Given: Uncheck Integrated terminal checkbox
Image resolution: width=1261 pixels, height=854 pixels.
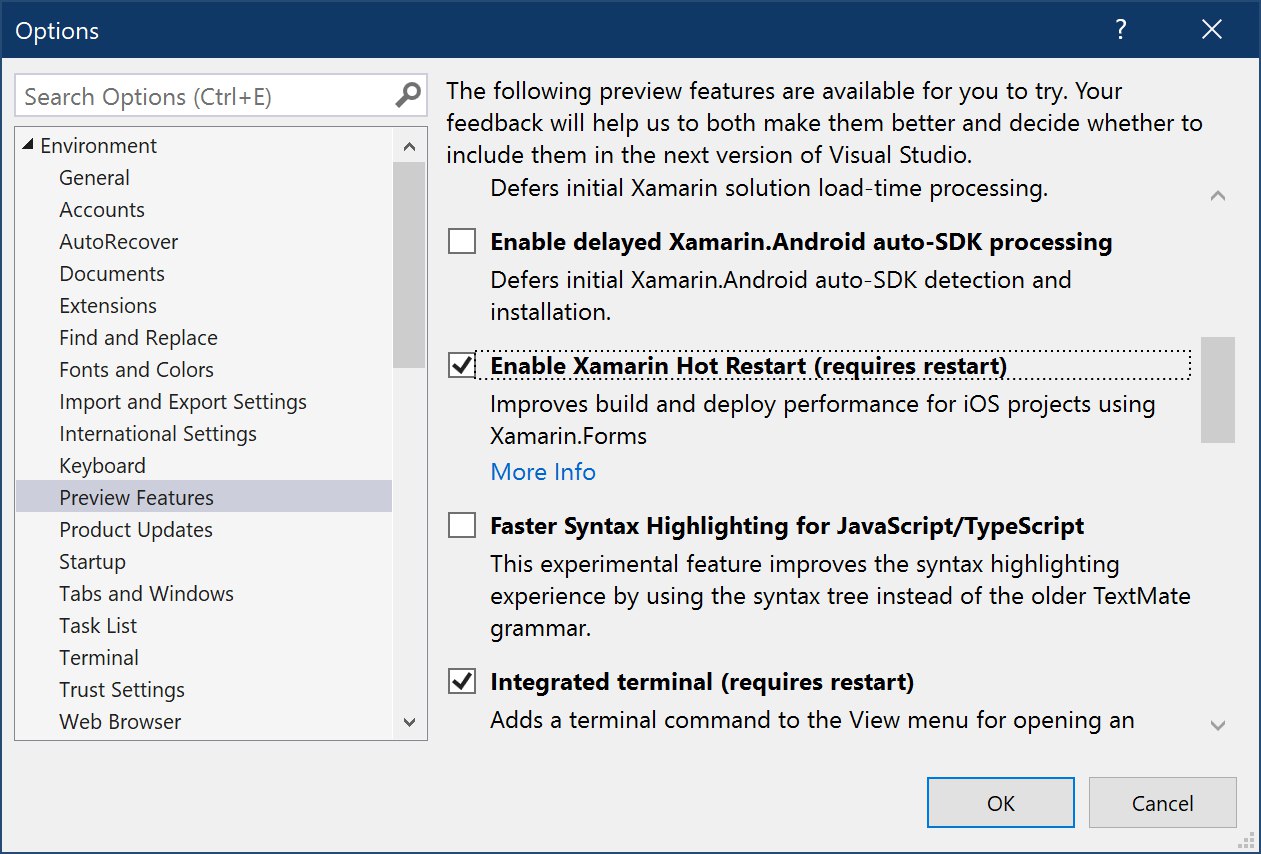Looking at the screenshot, I should (462, 682).
